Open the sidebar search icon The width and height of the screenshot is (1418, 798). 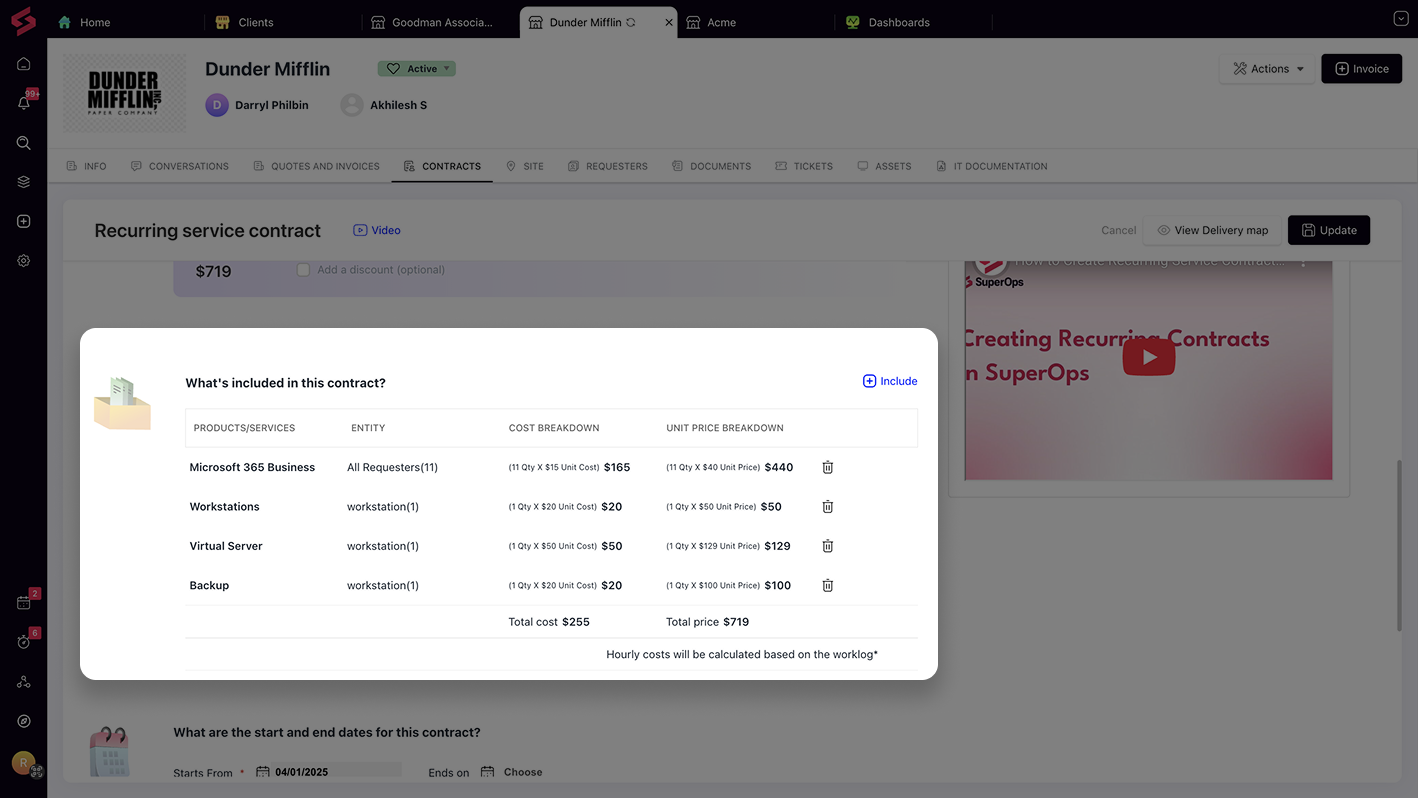click(23, 143)
